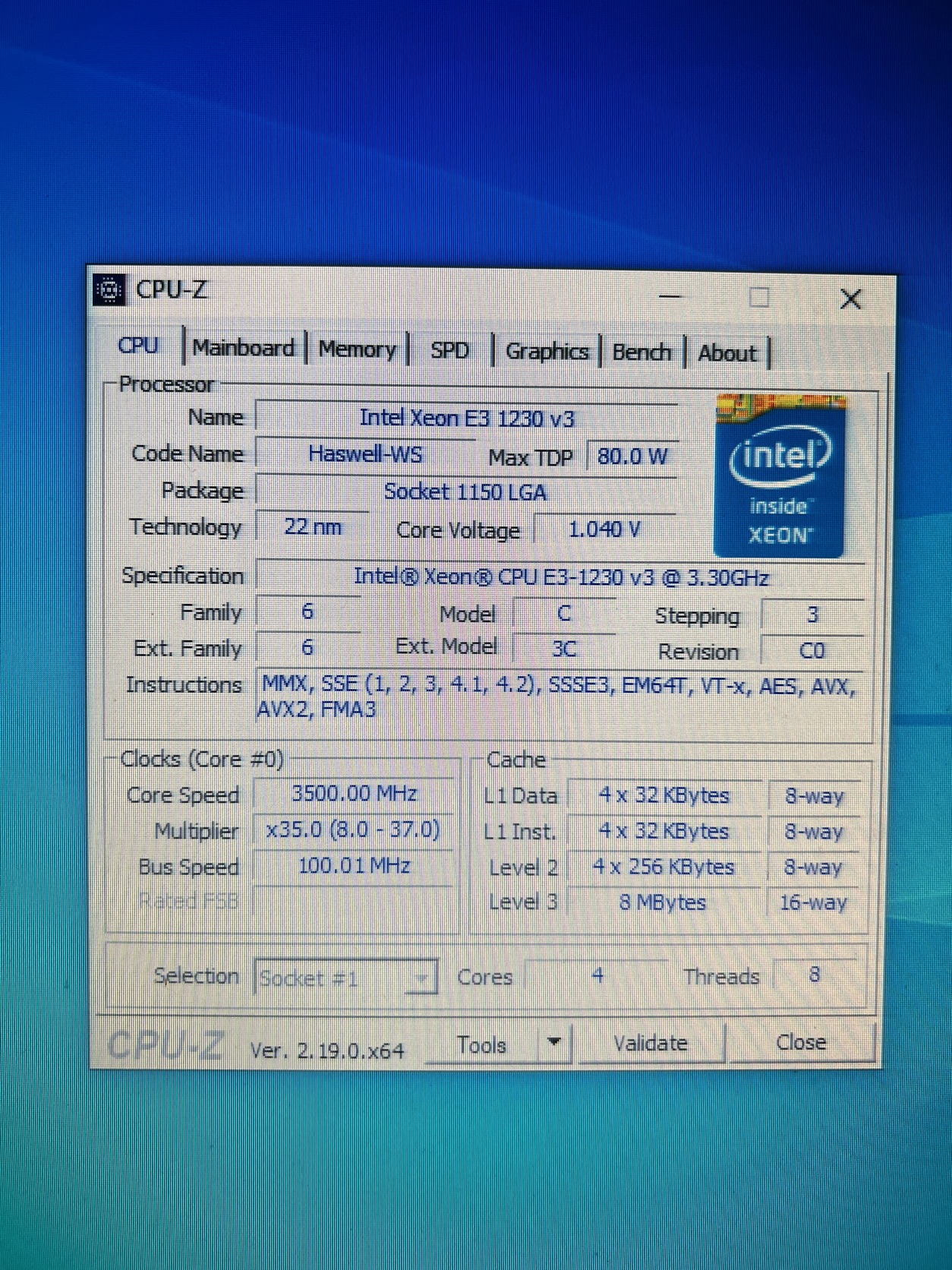Show the About tab
952x1270 pixels.
pyautogui.click(x=727, y=353)
